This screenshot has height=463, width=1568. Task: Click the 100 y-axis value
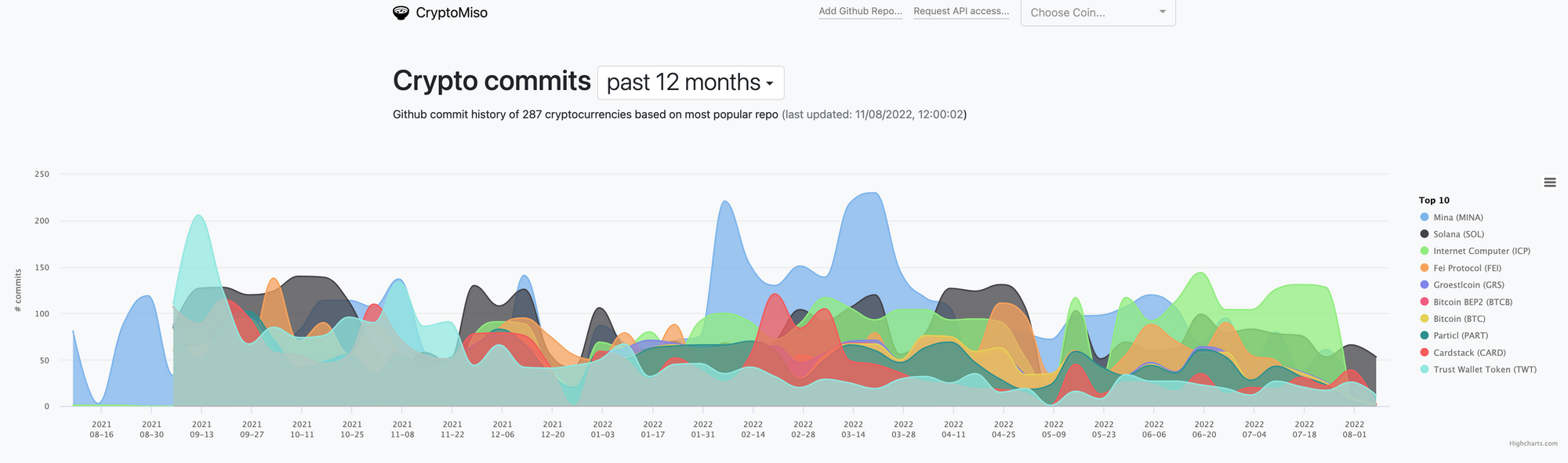coord(42,313)
